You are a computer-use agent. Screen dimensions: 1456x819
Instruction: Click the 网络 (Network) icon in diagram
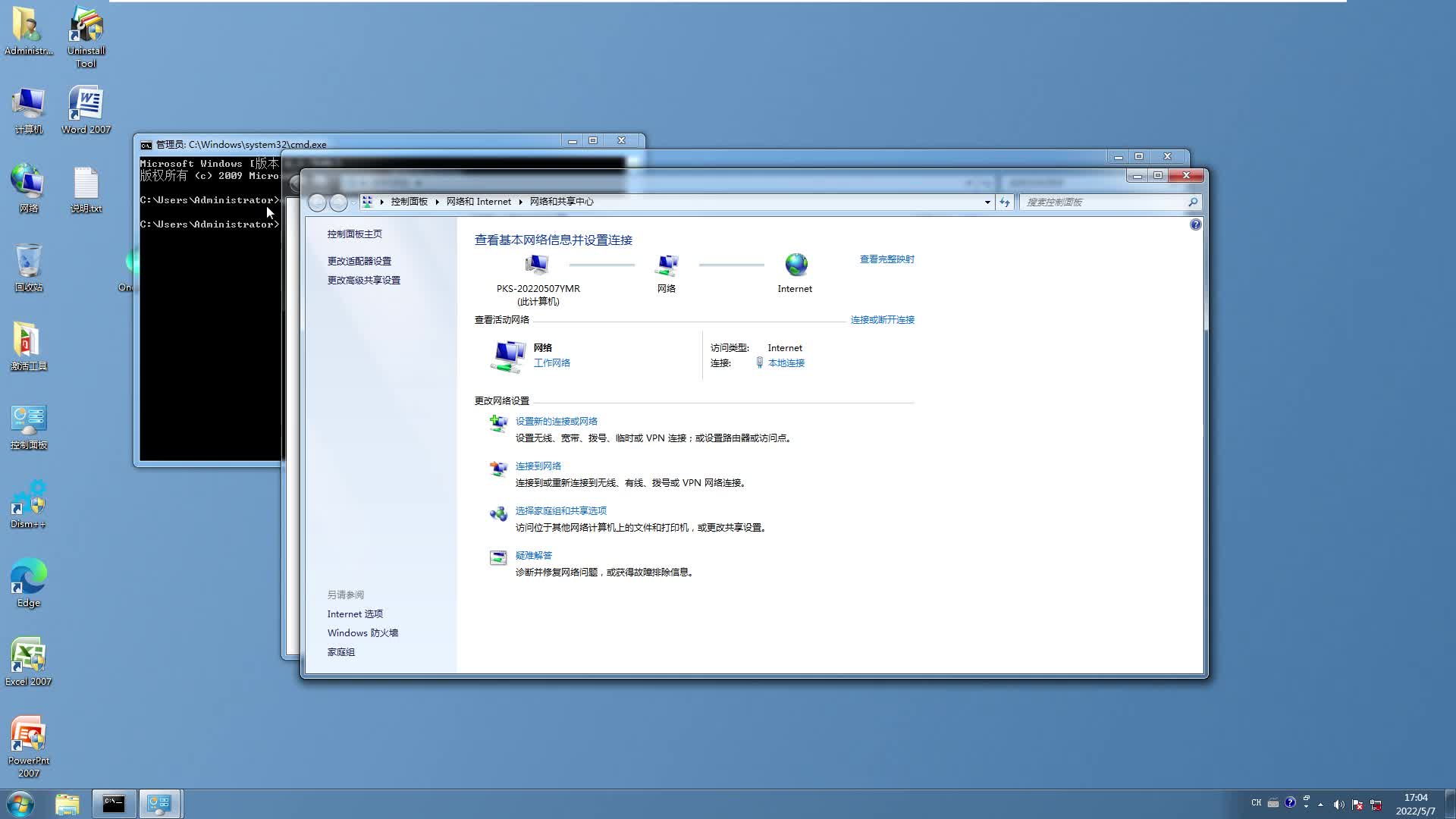(666, 264)
